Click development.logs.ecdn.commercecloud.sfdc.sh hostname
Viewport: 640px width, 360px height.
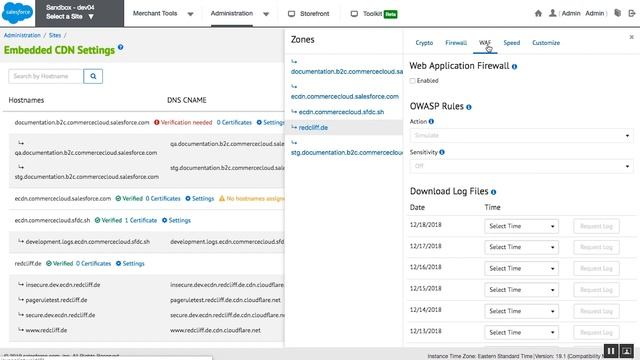click(x=87, y=242)
